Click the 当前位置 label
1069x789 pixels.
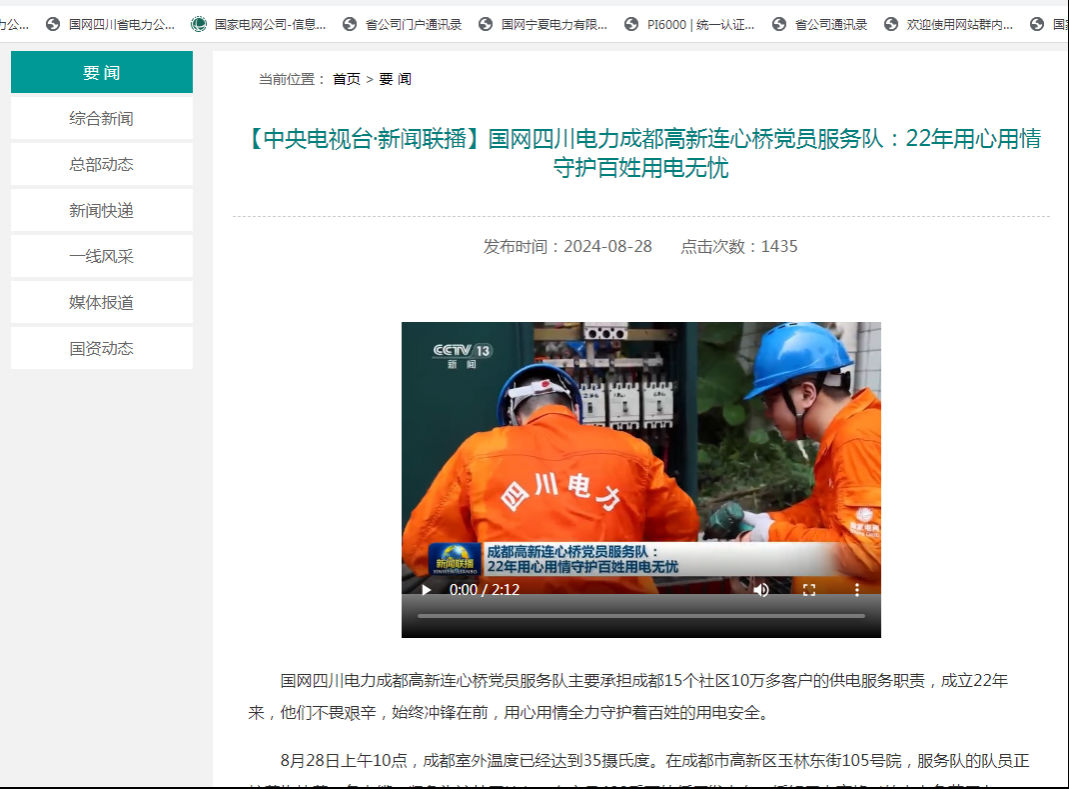point(292,79)
